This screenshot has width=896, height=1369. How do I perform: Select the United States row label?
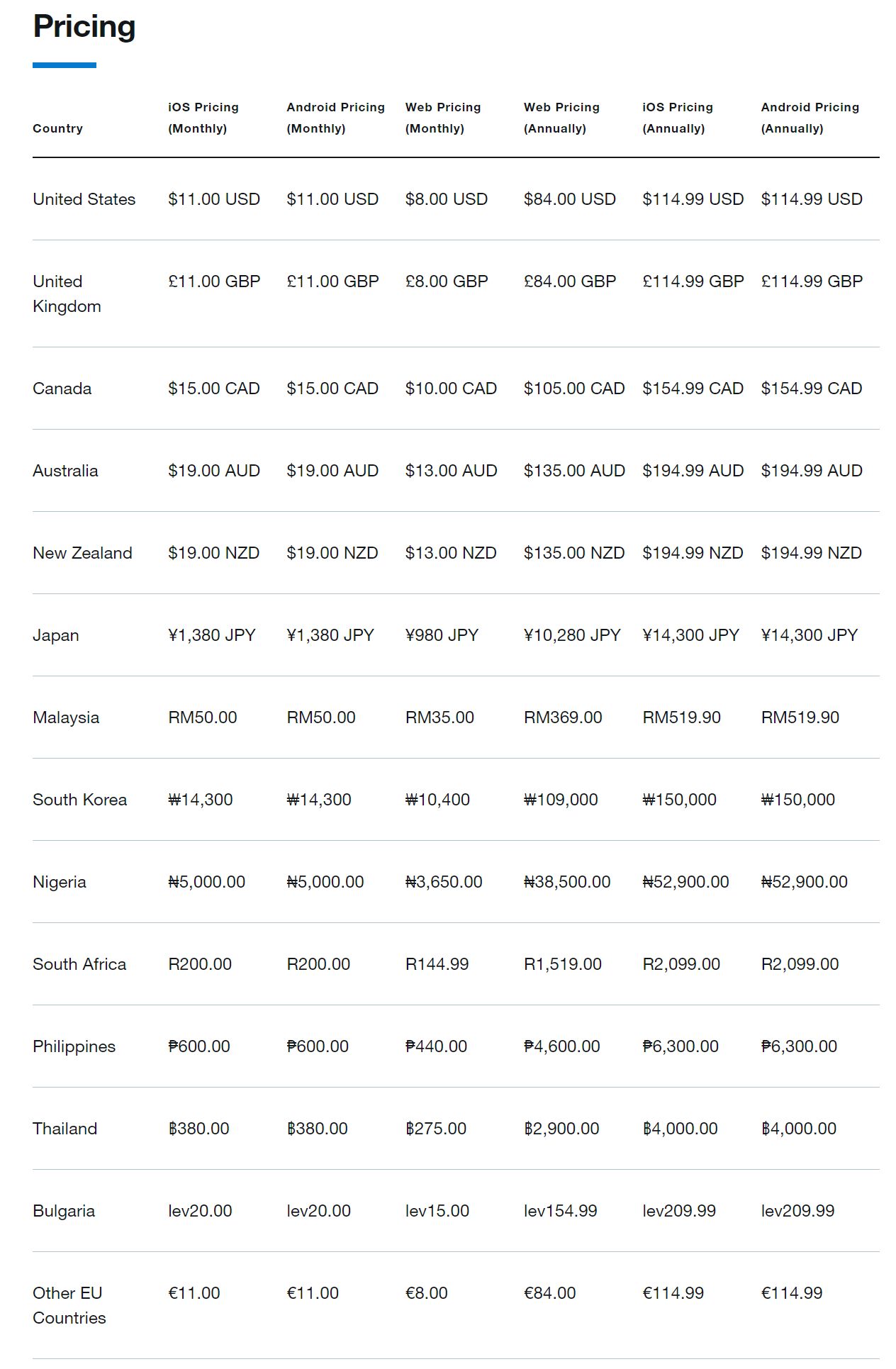coord(84,199)
